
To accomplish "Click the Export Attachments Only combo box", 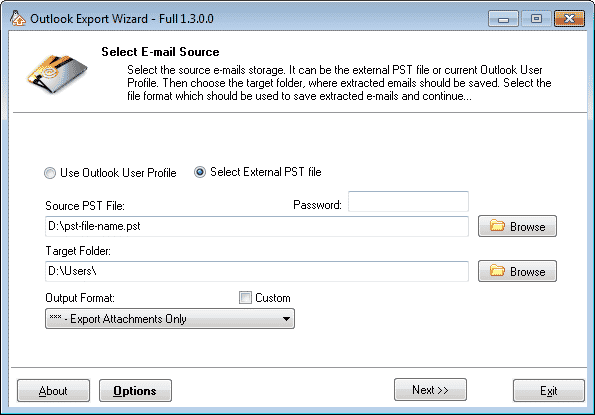I will pyautogui.click(x=170, y=319).
